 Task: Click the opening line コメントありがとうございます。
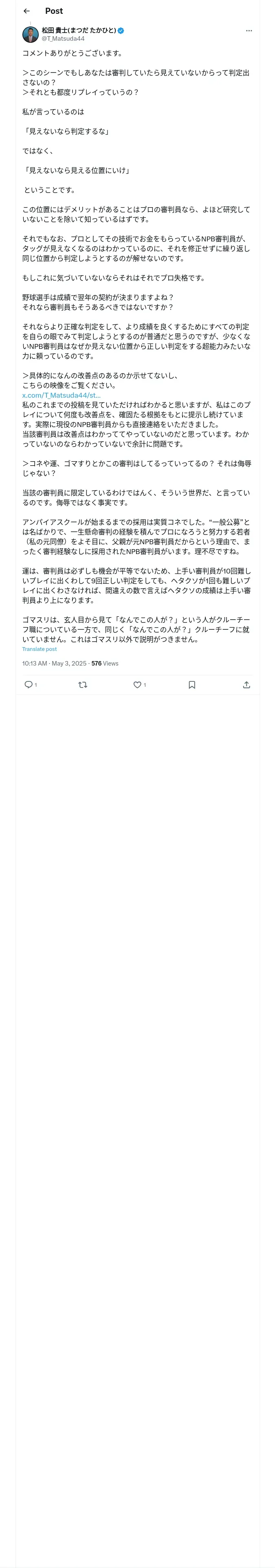point(72,53)
